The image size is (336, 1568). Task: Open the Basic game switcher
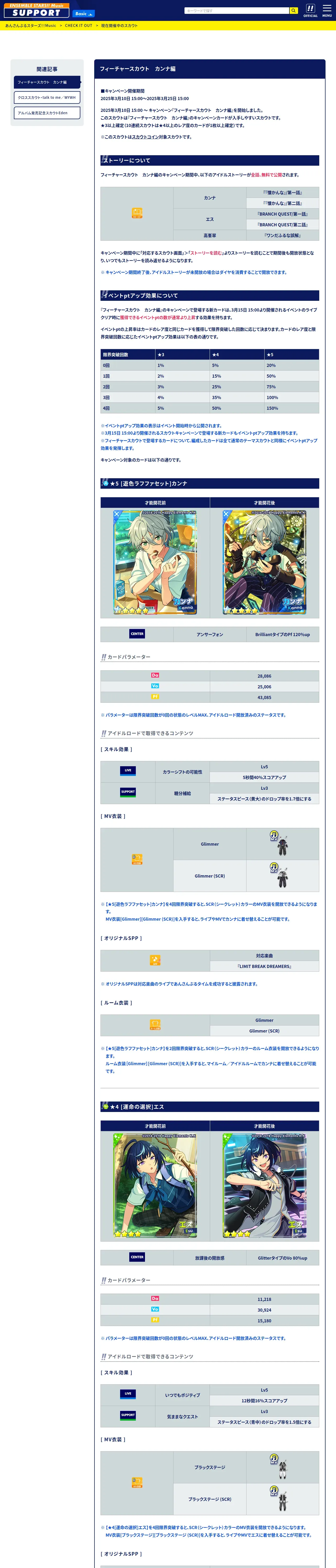[83, 13]
